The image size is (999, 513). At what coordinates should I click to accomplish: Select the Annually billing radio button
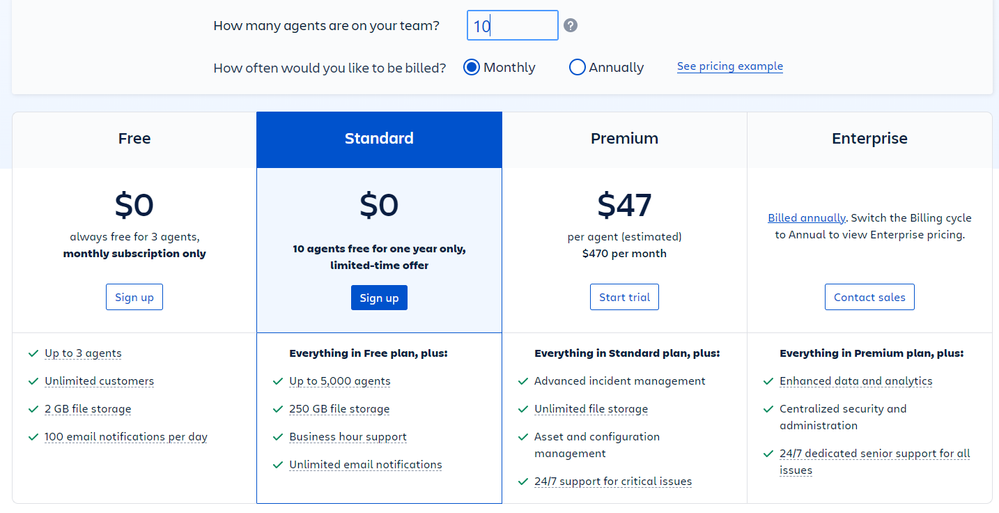(577, 68)
